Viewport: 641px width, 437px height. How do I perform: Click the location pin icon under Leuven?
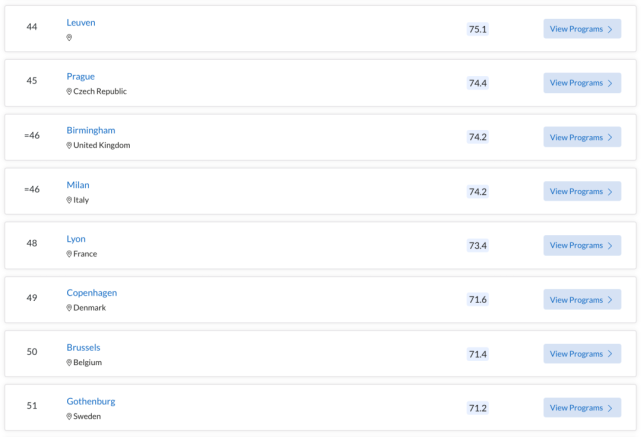[x=69, y=38]
